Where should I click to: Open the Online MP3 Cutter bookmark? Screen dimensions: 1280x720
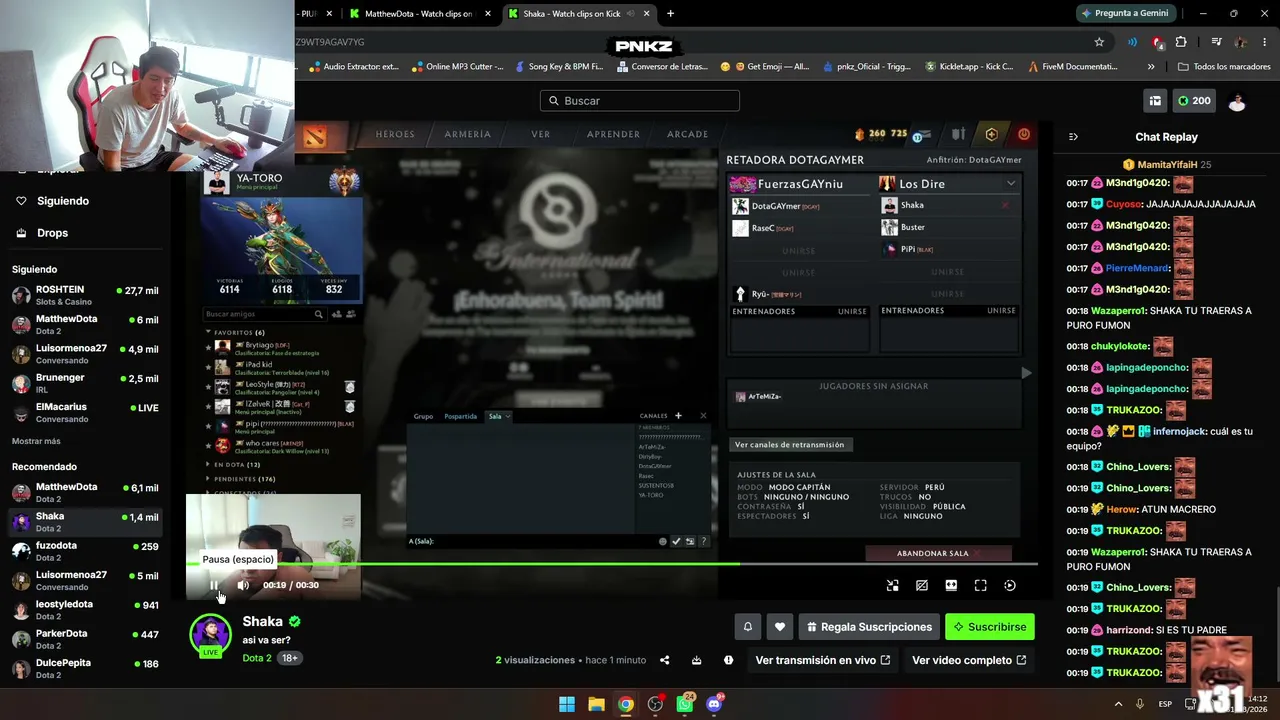(x=457, y=67)
